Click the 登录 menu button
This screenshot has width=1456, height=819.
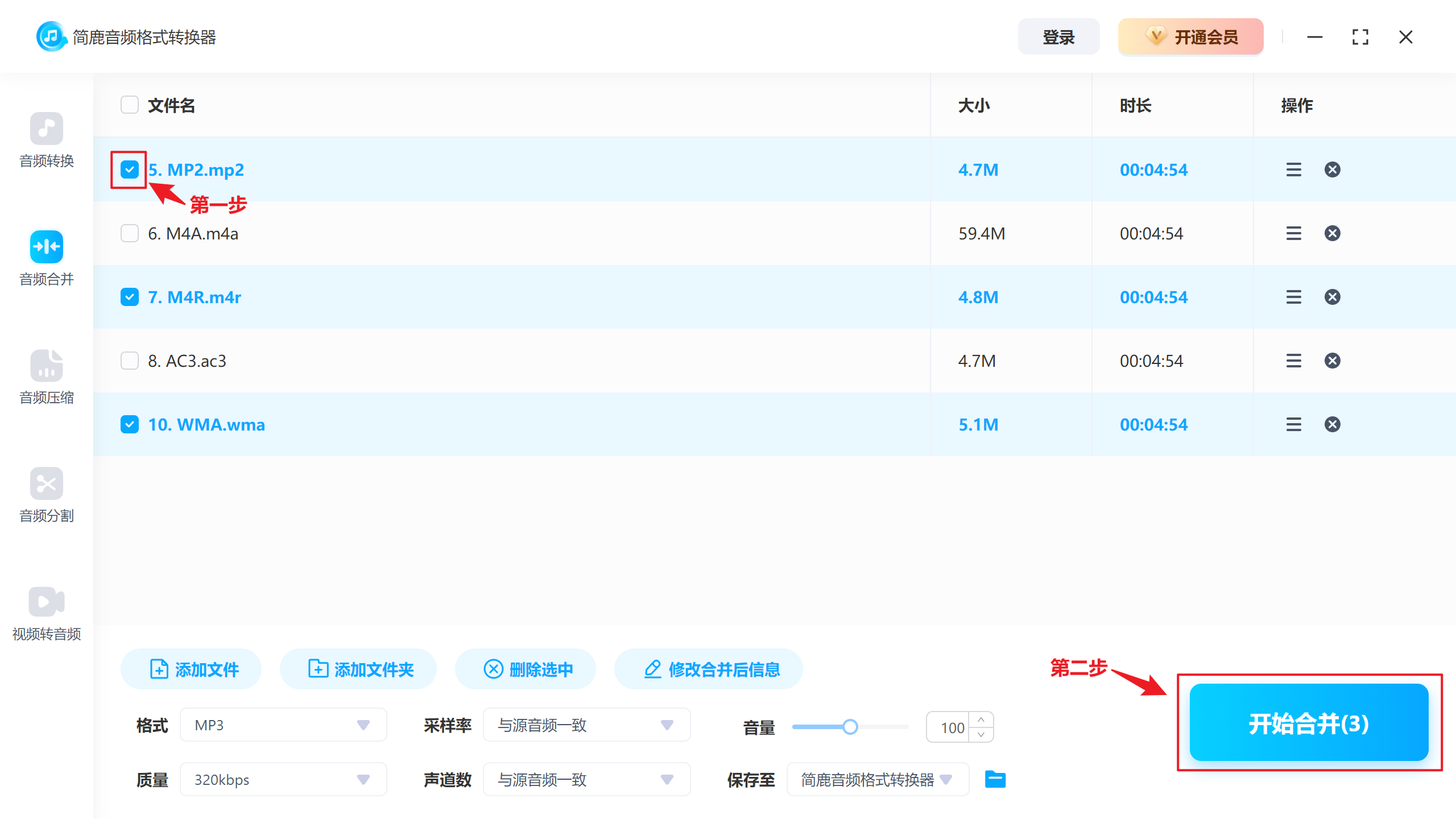1058,36
